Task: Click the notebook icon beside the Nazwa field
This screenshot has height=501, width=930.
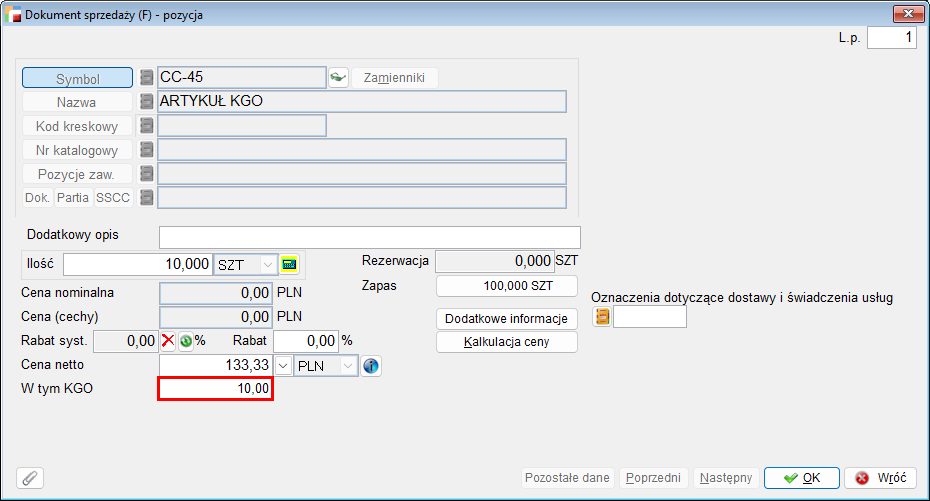Action: 147,102
